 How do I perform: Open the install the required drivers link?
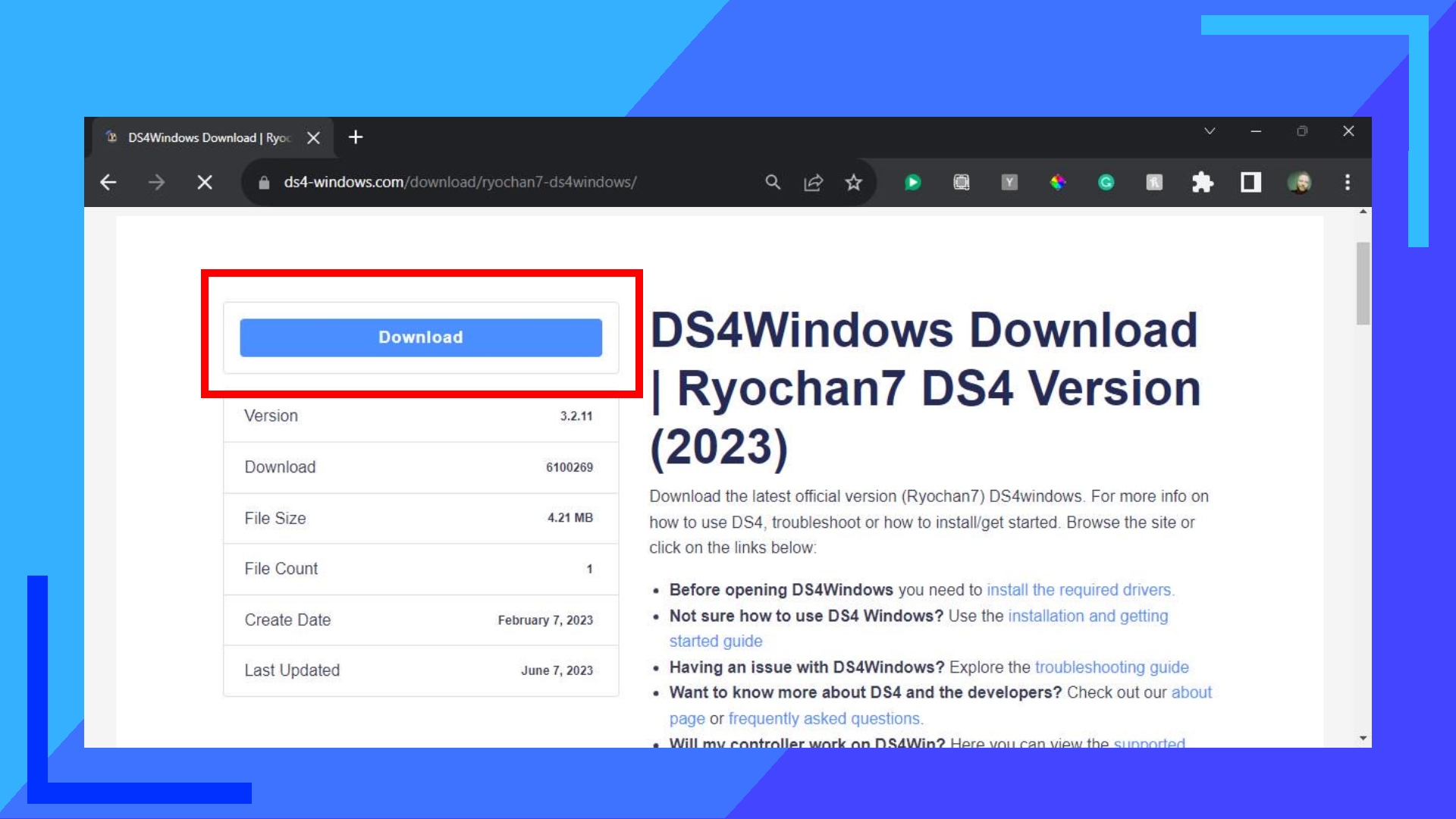[x=1079, y=590]
